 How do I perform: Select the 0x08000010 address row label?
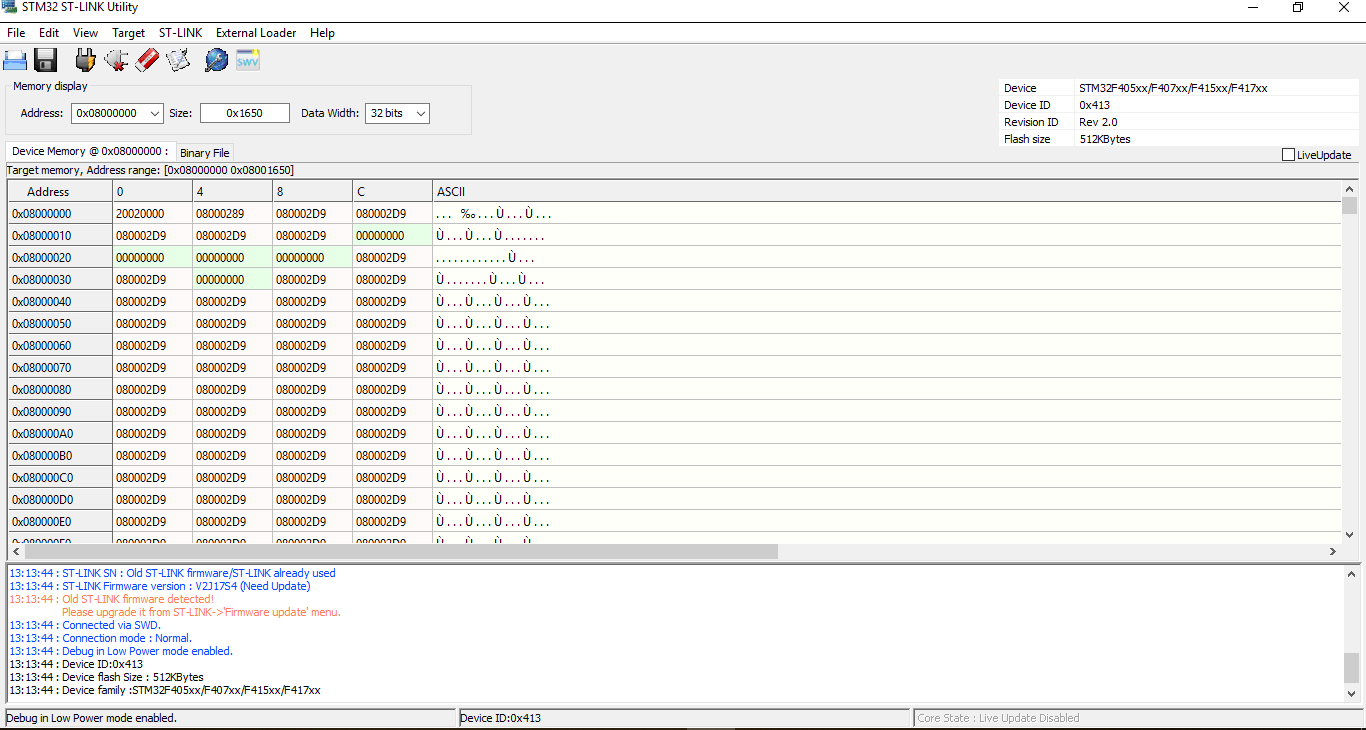(x=60, y=236)
